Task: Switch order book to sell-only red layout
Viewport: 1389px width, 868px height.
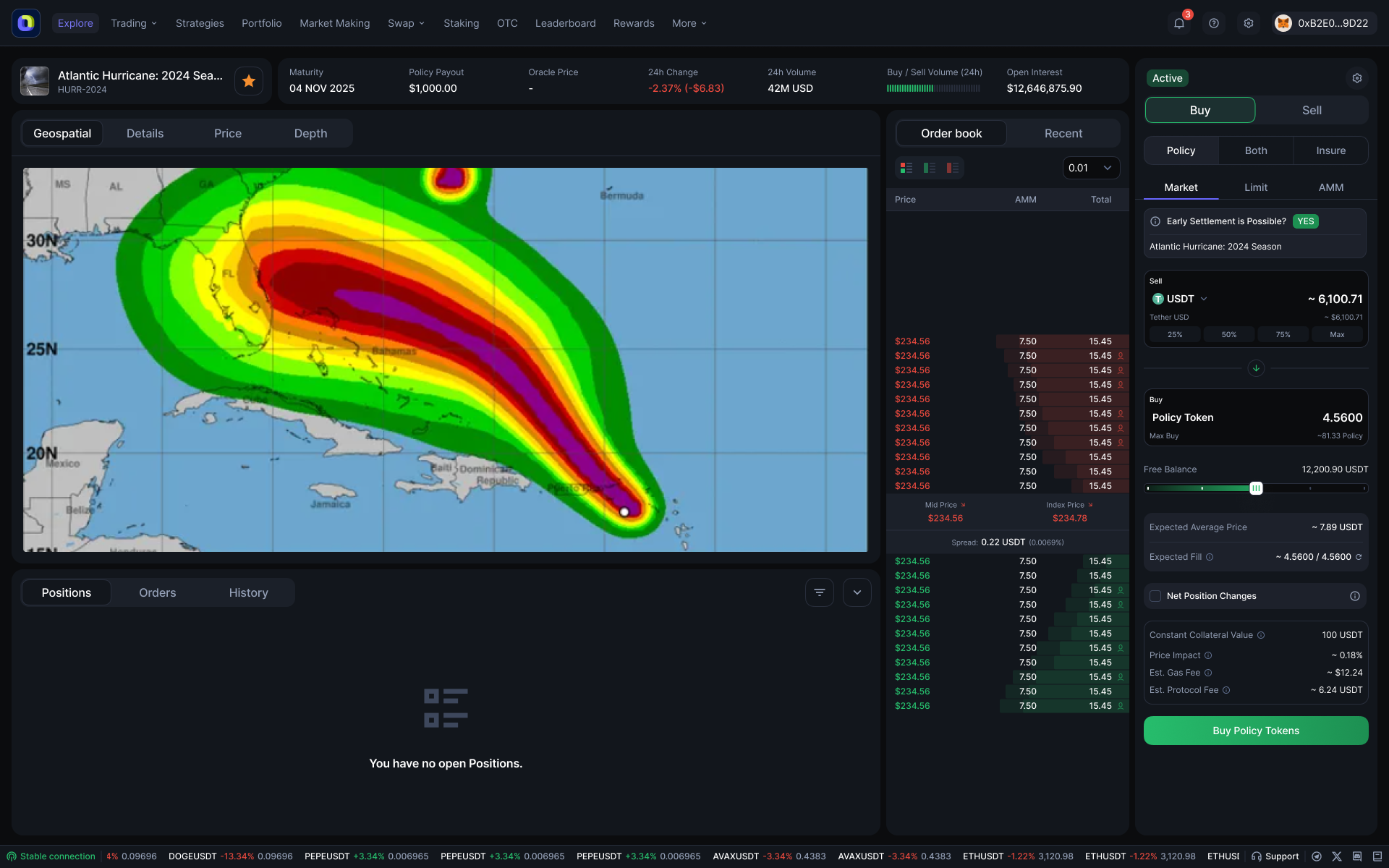Action: [x=953, y=167]
